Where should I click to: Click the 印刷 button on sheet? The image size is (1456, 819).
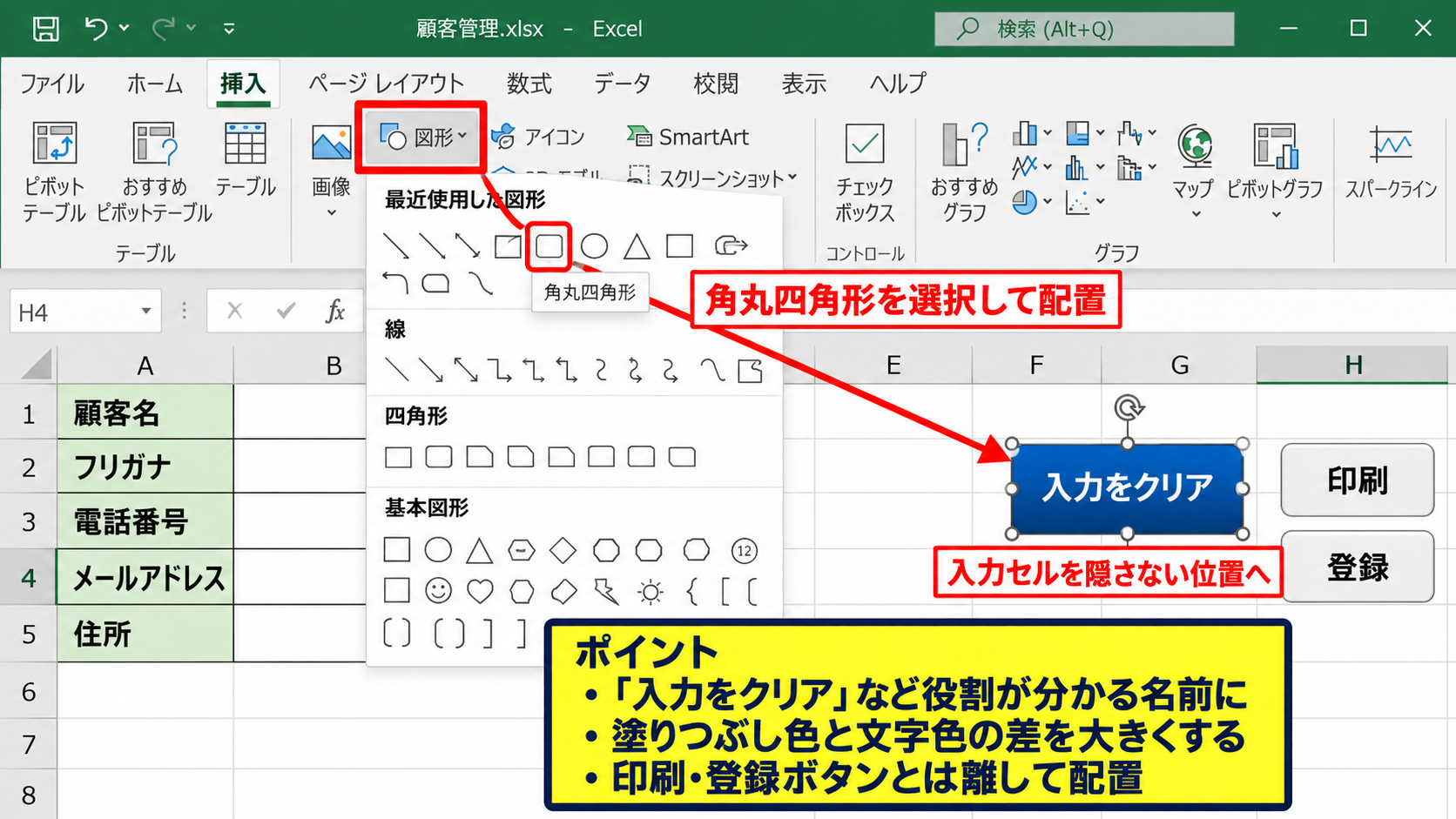click(x=1357, y=480)
